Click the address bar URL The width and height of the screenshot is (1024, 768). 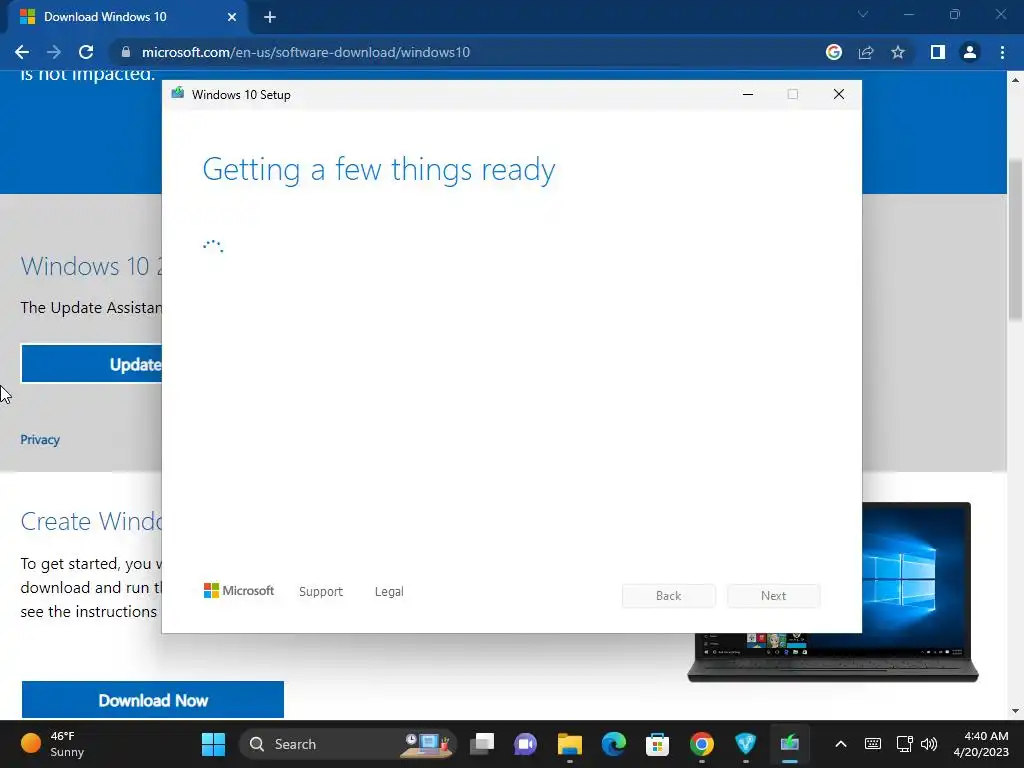(306, 52)
